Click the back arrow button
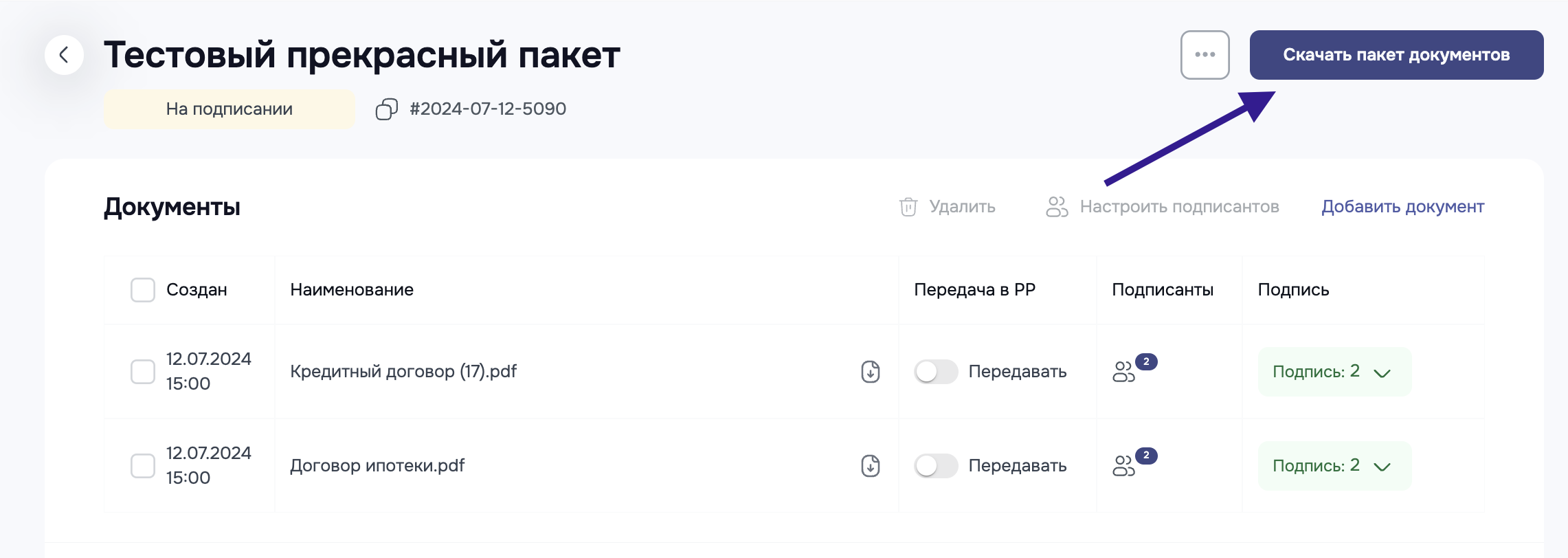 tap(64, 55)
